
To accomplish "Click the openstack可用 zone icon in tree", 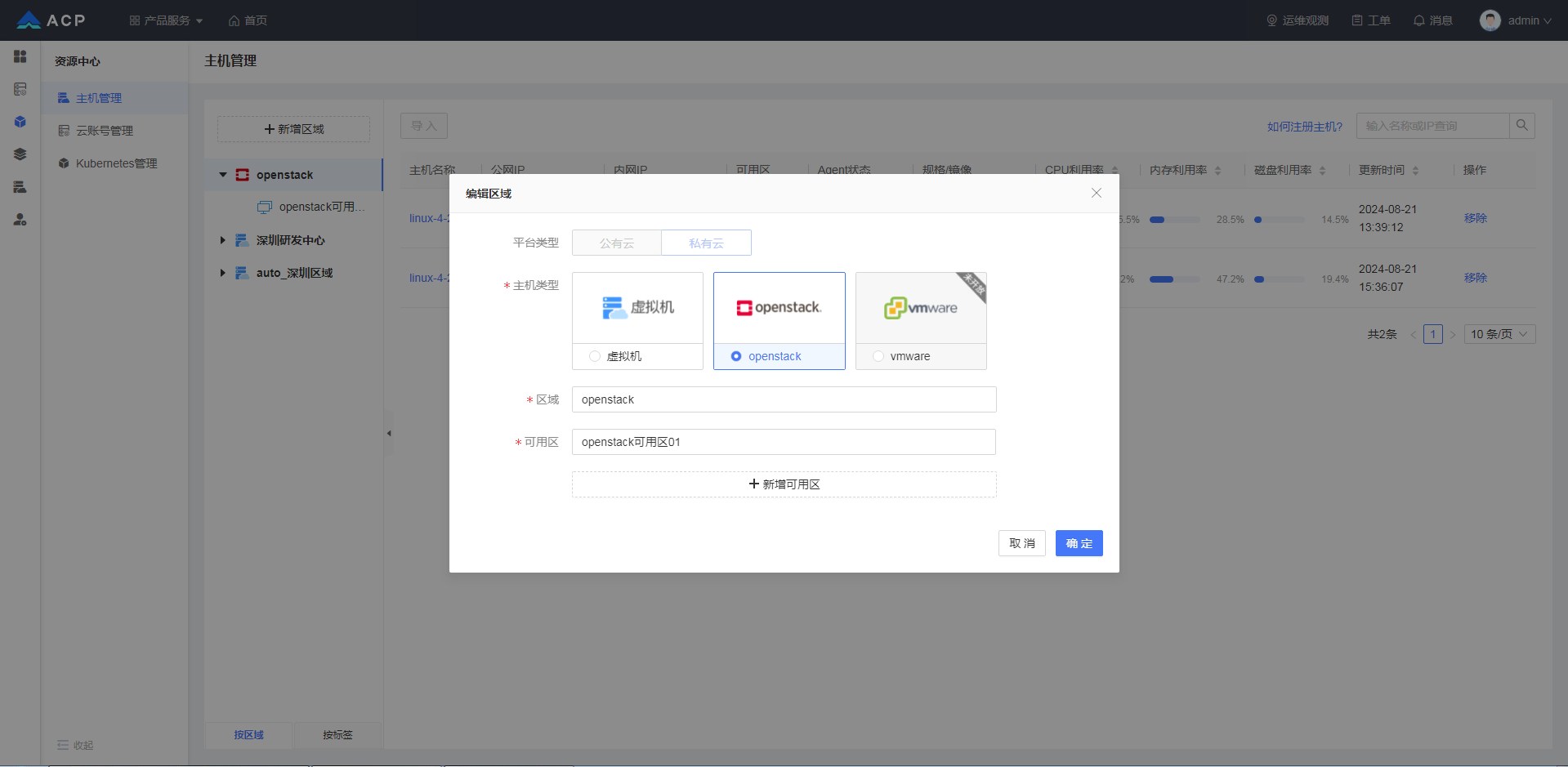I will [265, 207].
